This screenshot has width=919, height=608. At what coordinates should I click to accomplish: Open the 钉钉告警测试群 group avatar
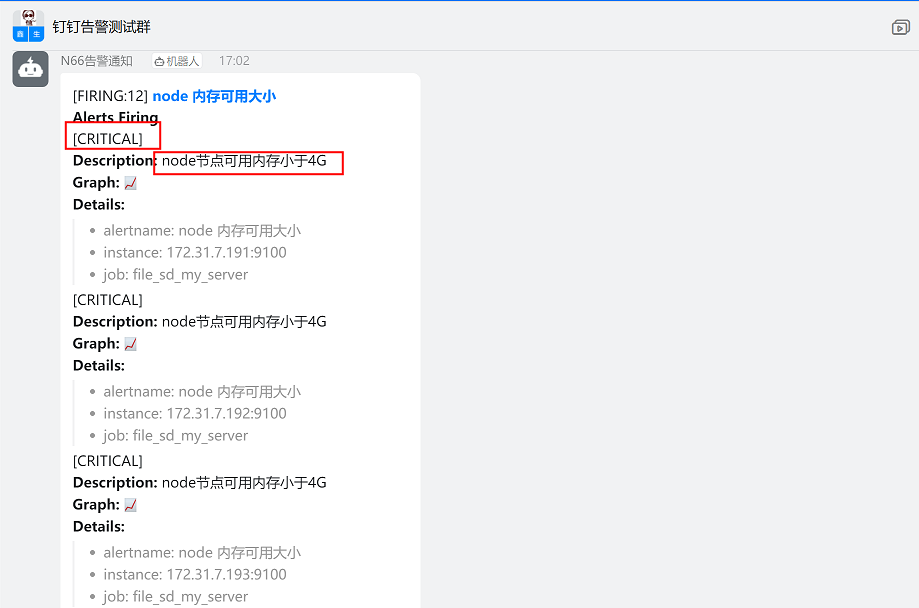coord(28,26)
